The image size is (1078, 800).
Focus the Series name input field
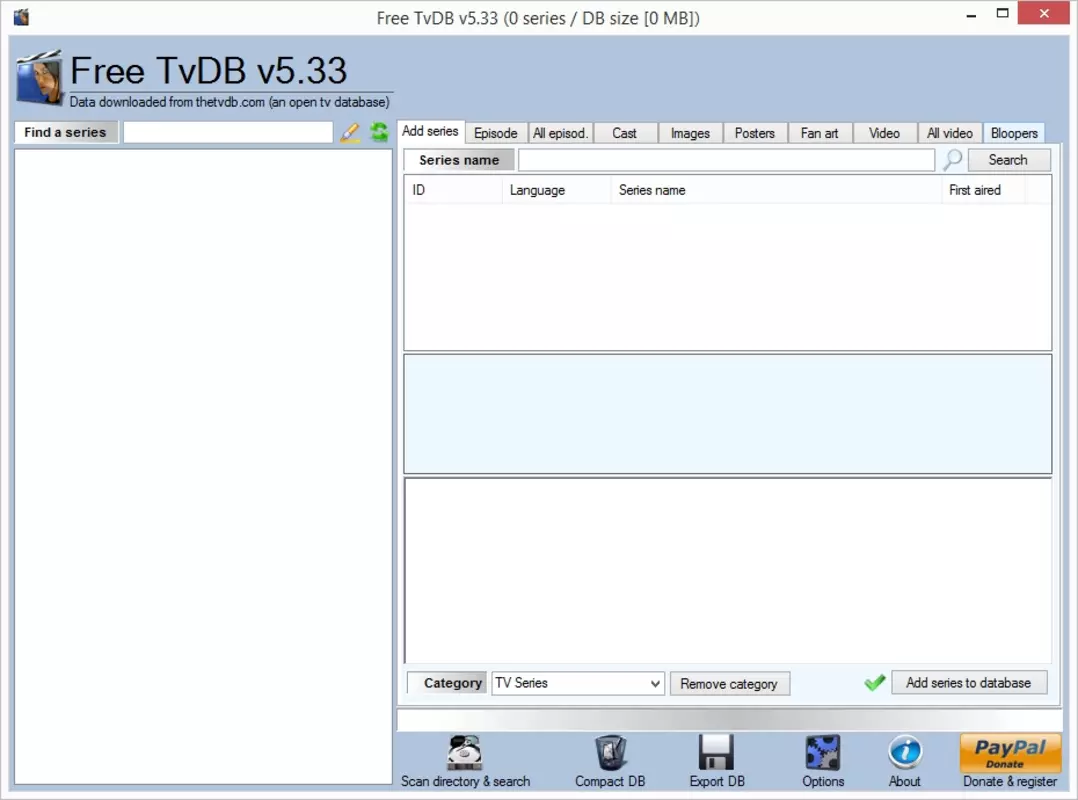pyautogui.click(x=726, y=160)
